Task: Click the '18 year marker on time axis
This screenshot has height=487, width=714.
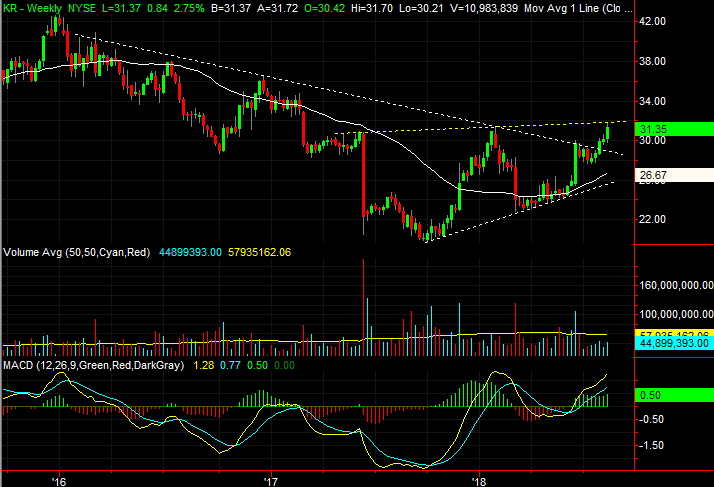Action: click(479, 481)
